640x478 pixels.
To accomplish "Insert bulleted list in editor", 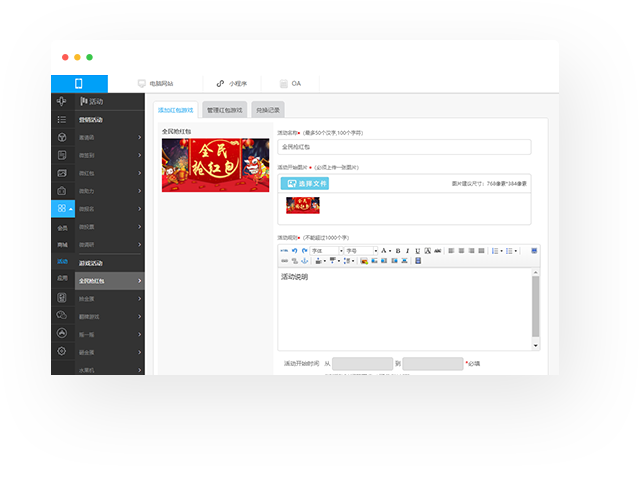I will [x=511, y=251].
